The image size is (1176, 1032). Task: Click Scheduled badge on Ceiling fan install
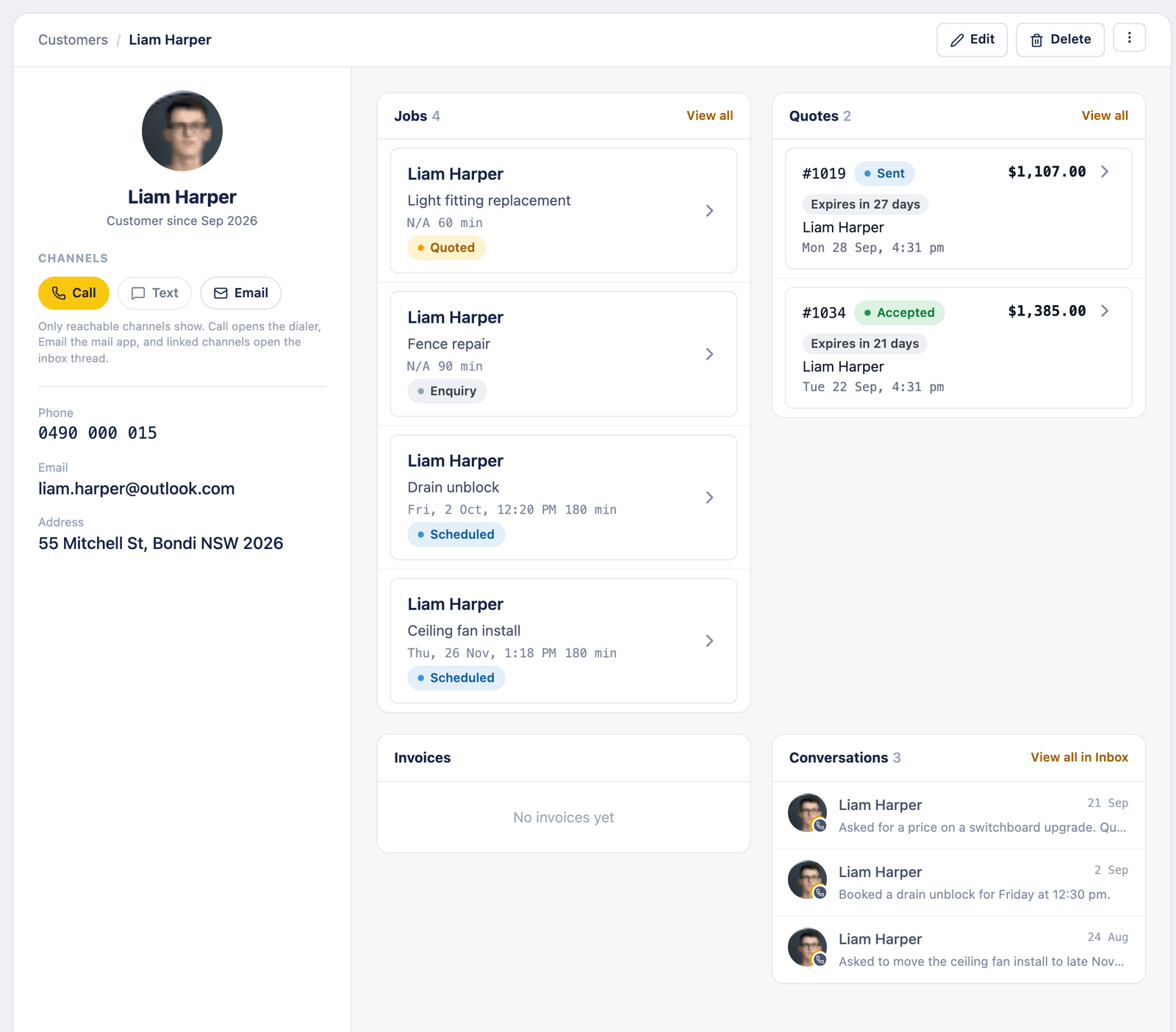point(456,678)
